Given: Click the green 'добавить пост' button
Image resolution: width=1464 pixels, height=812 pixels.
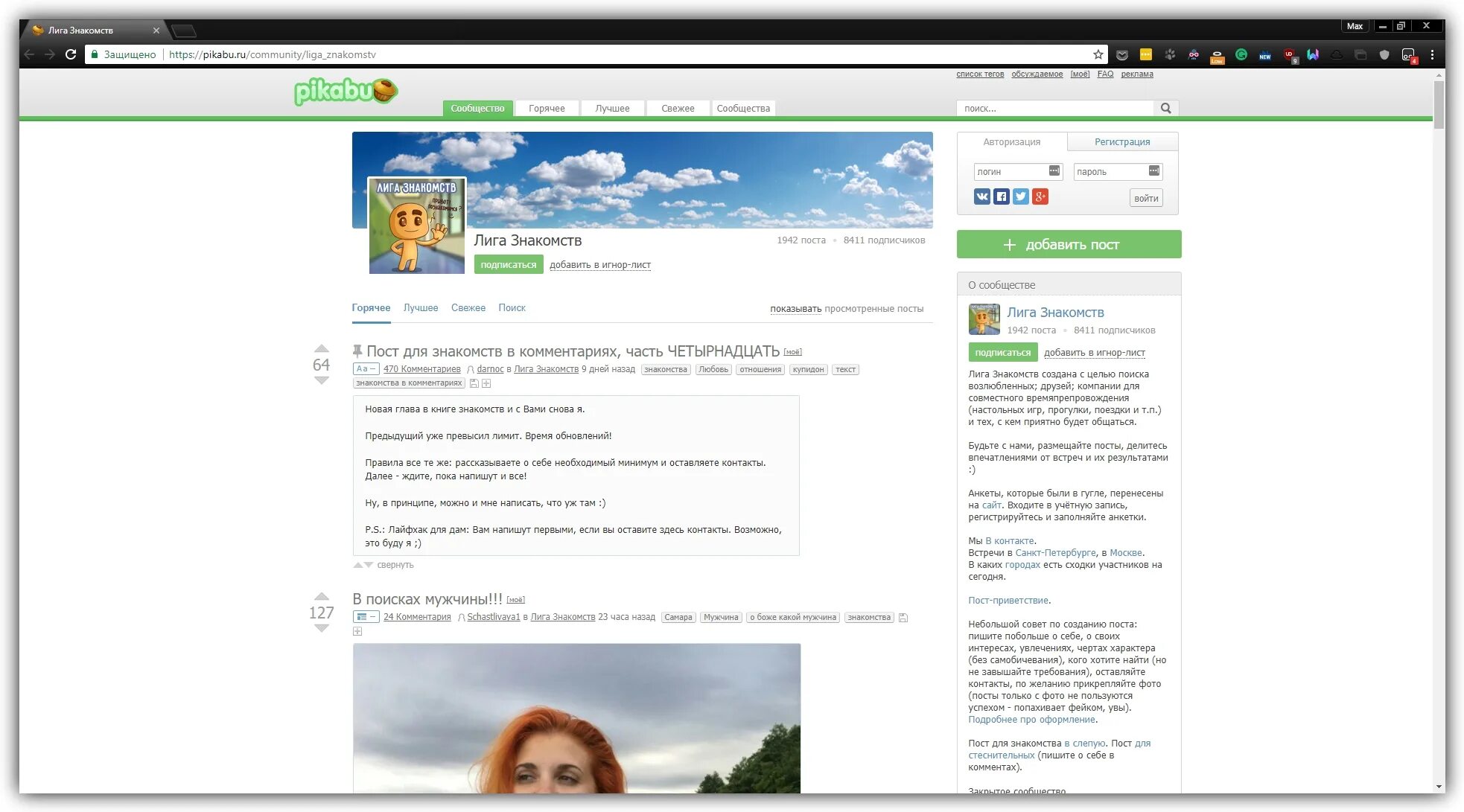Looking at the screenshot, I should coord(1069,244).
